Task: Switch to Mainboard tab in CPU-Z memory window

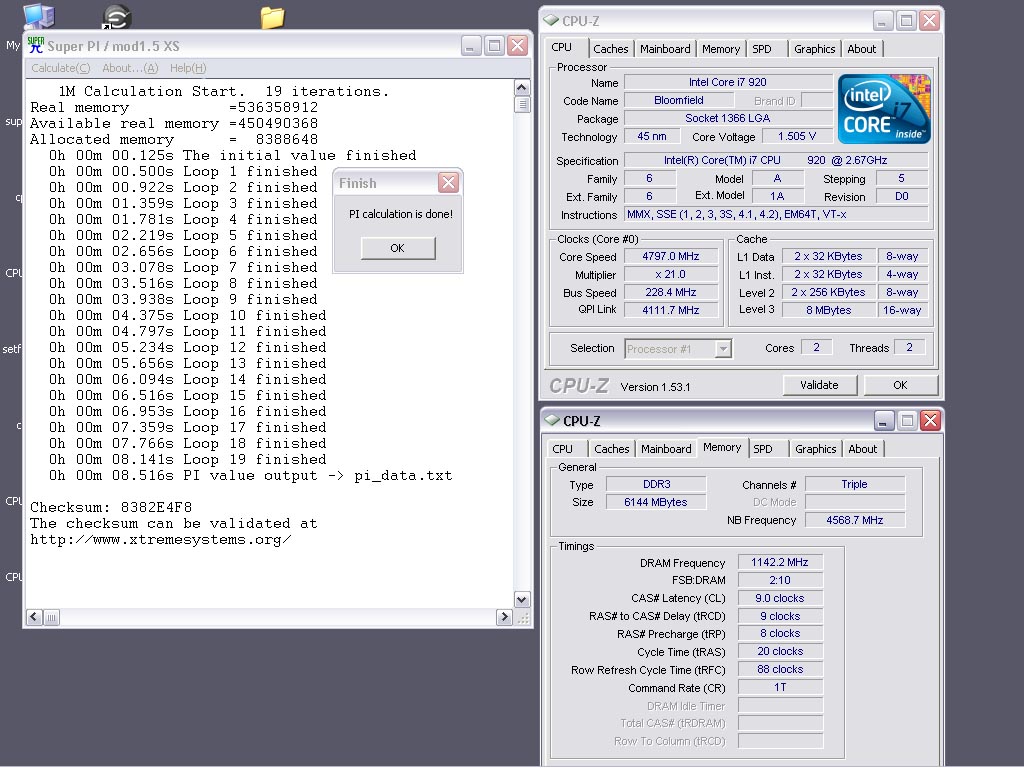Action: 666,449
